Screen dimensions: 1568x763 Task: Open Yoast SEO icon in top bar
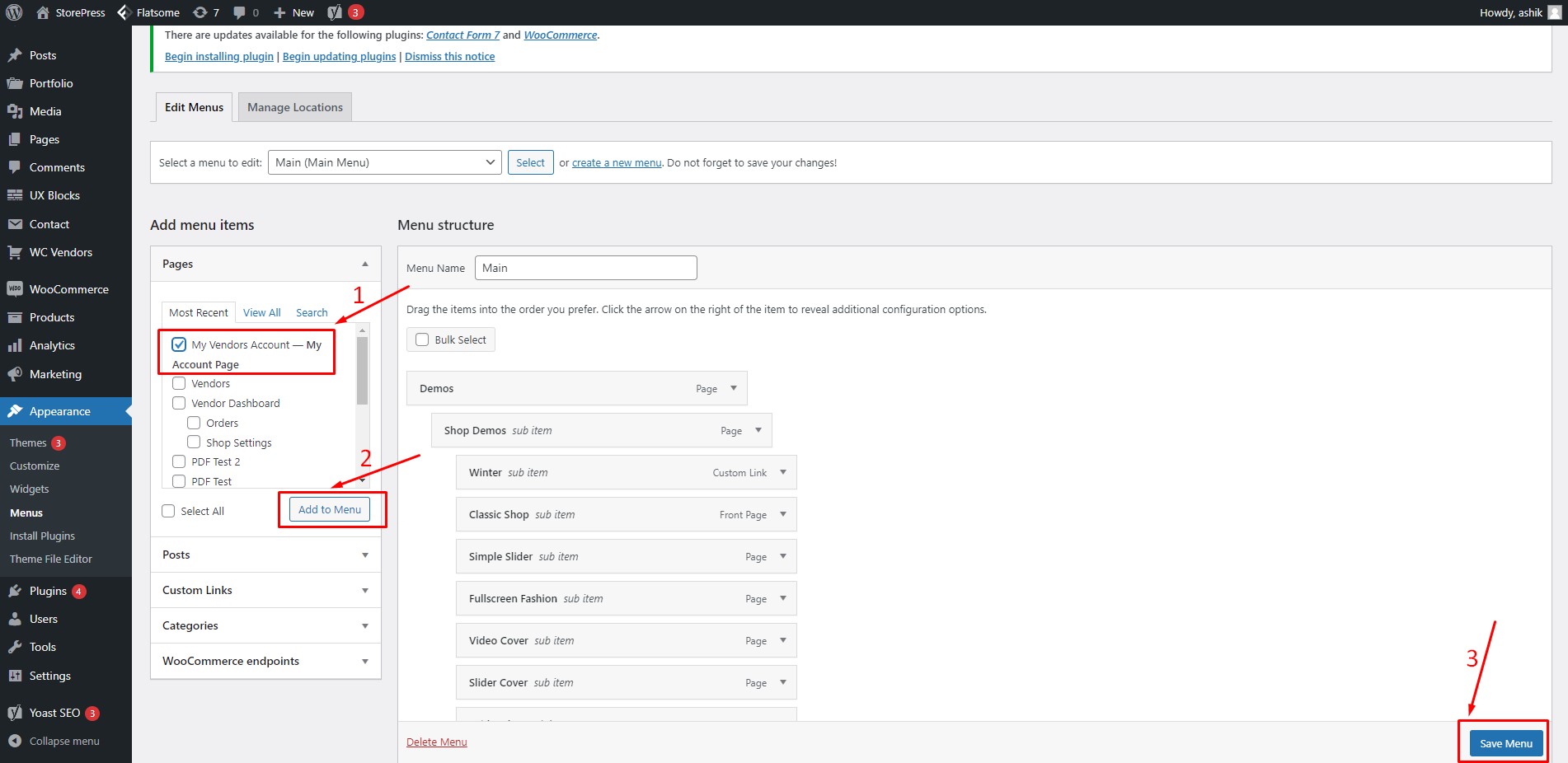tap(335, 12)
